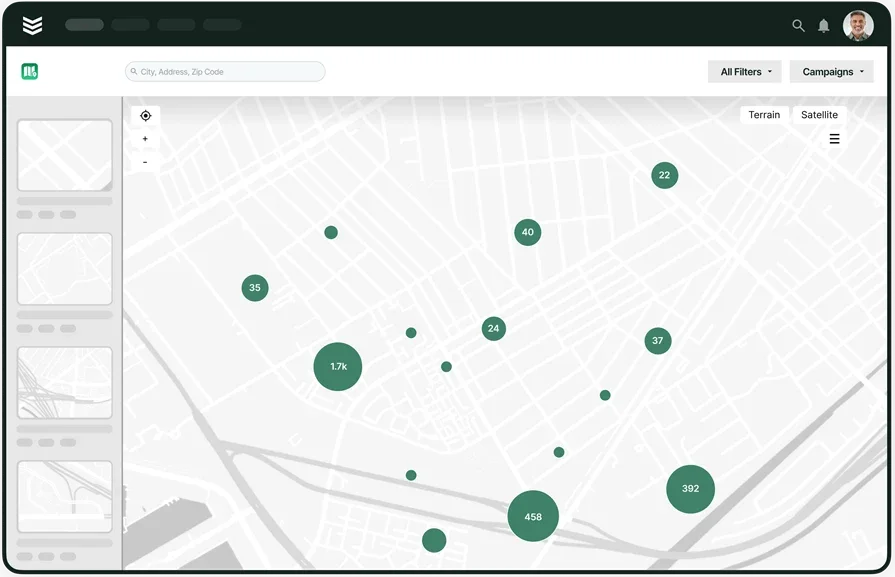Click the 392 cluster marker near bottom right
Image resolution: width=895 pixels, height=577 pixels.
(x=690, y=489)
